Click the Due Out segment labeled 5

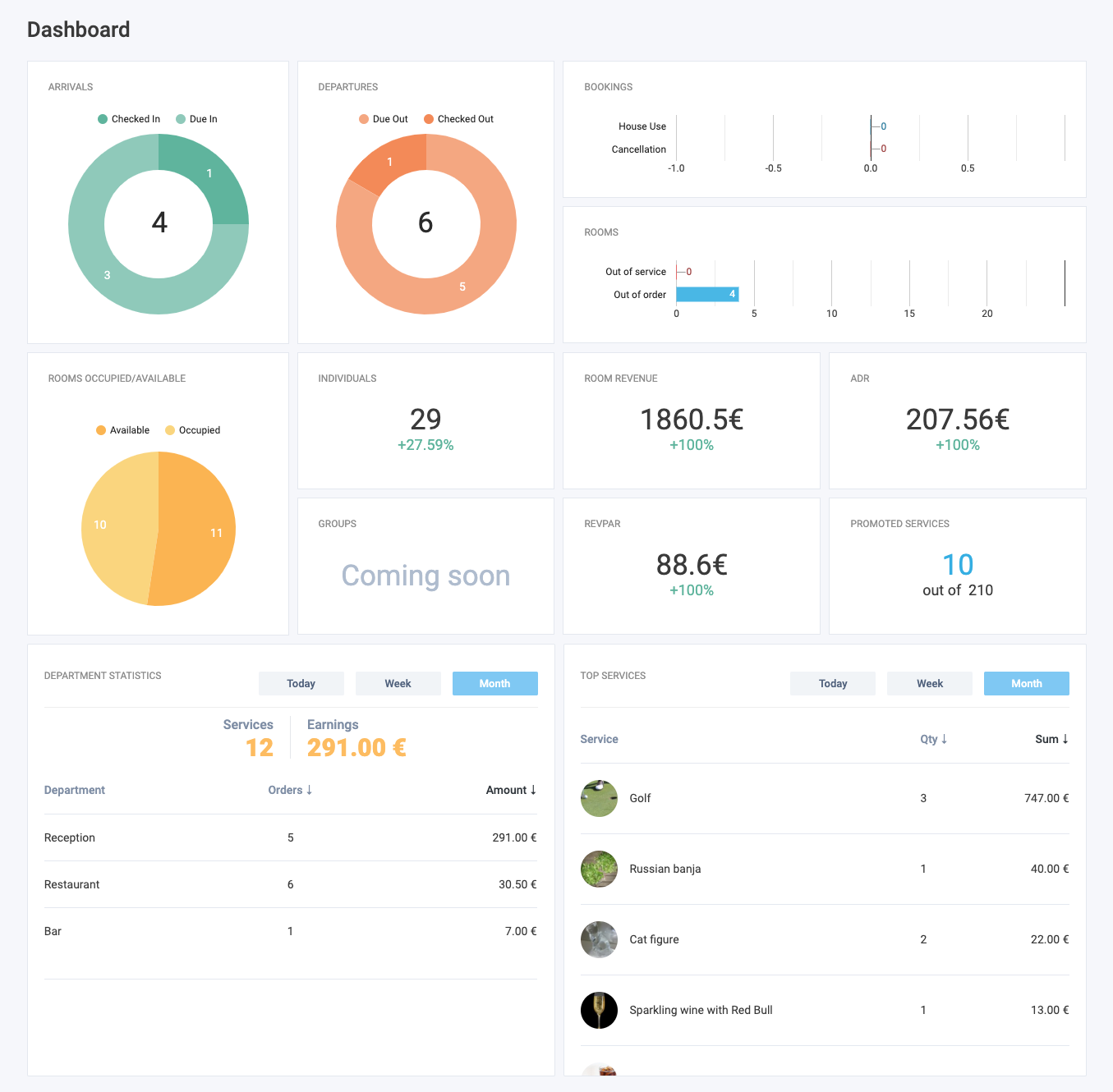[462, 287]
